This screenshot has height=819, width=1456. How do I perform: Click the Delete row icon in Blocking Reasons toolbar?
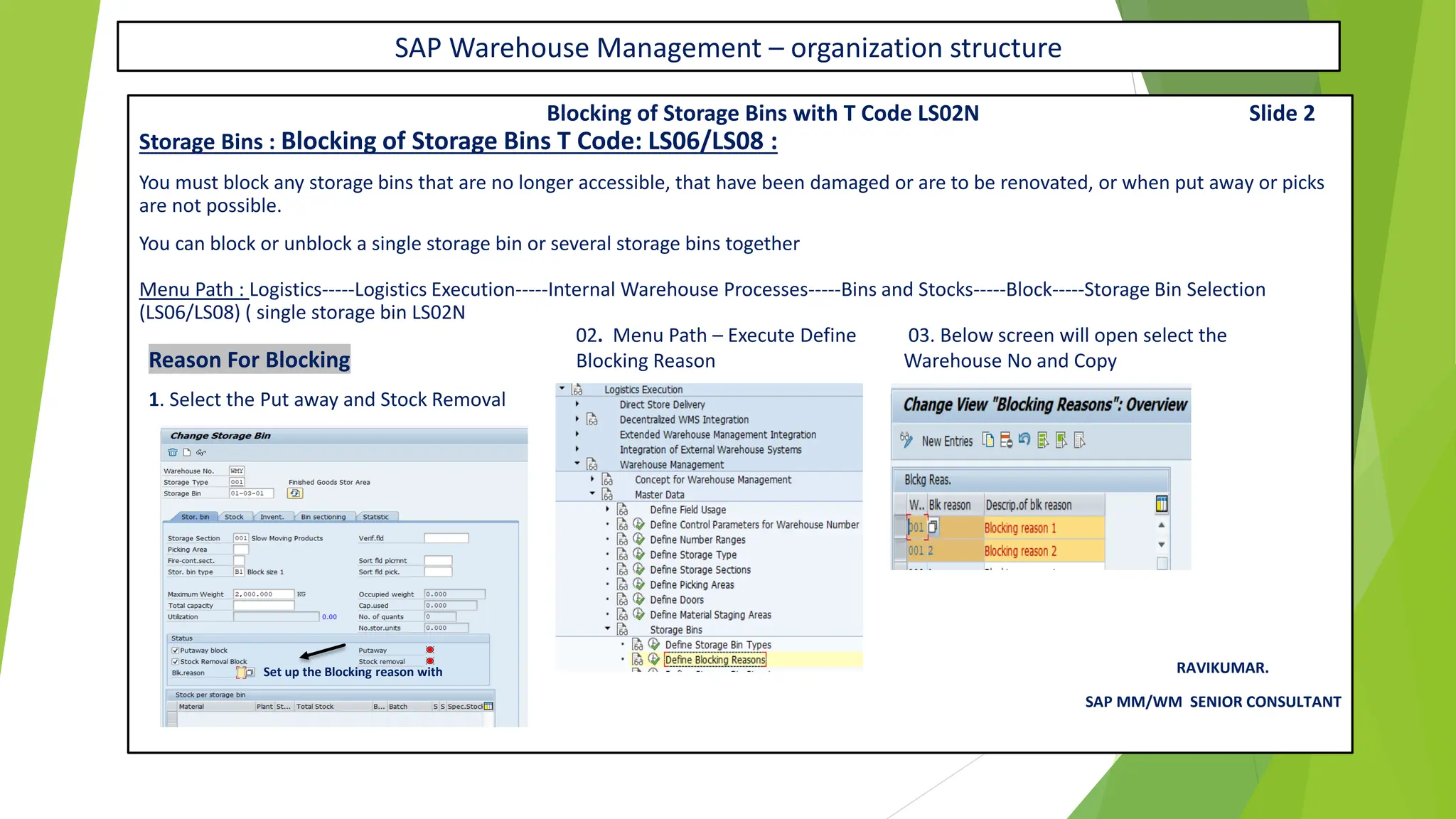pos(1006,440)
